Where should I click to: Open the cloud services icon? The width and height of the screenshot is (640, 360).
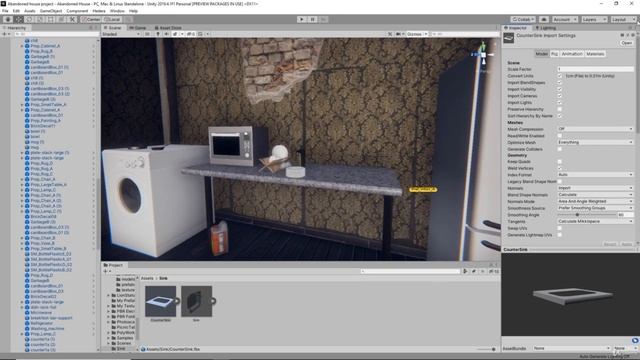tap(544, 19)
